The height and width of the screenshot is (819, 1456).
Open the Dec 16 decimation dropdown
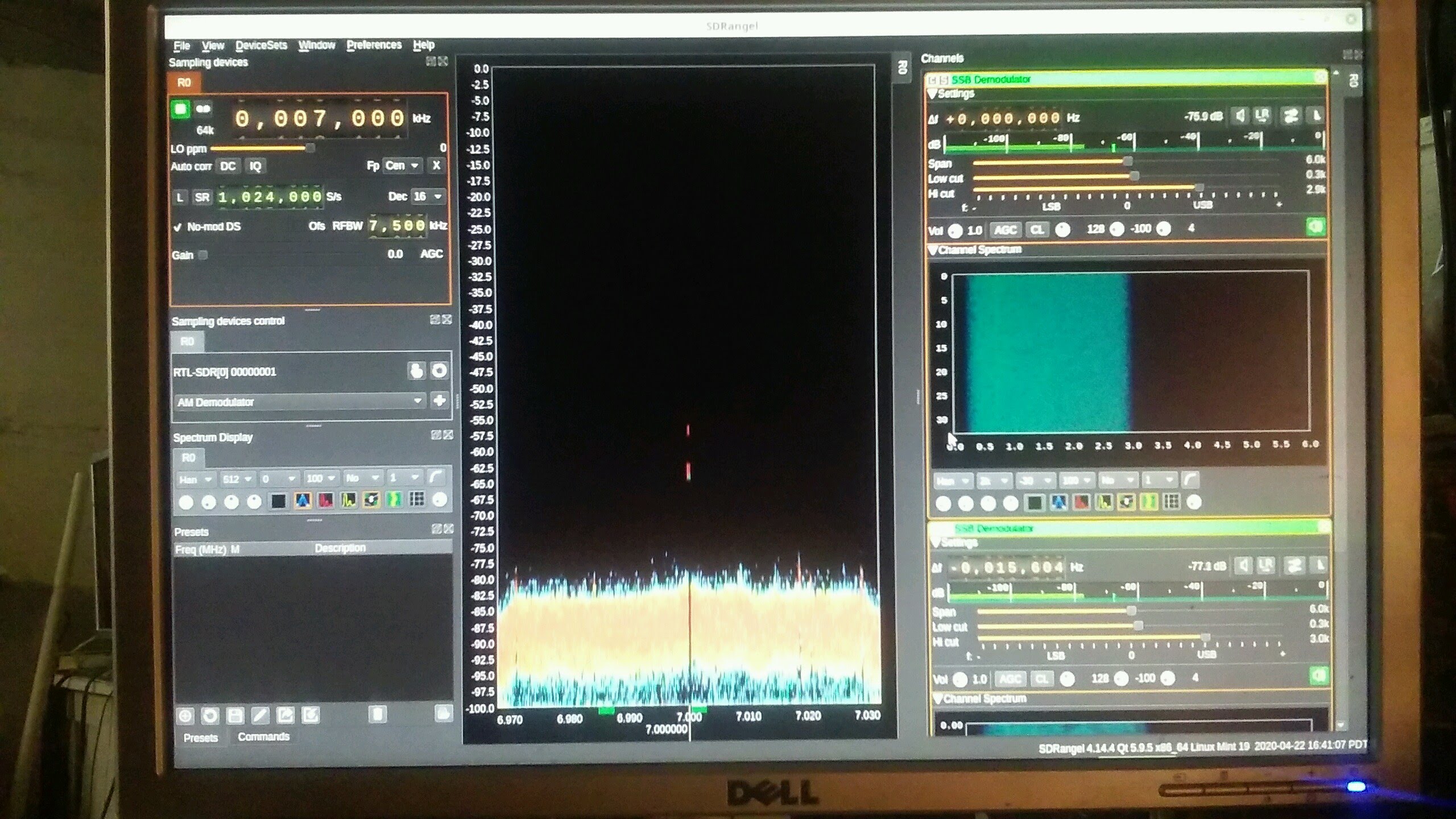click(428, 196)
